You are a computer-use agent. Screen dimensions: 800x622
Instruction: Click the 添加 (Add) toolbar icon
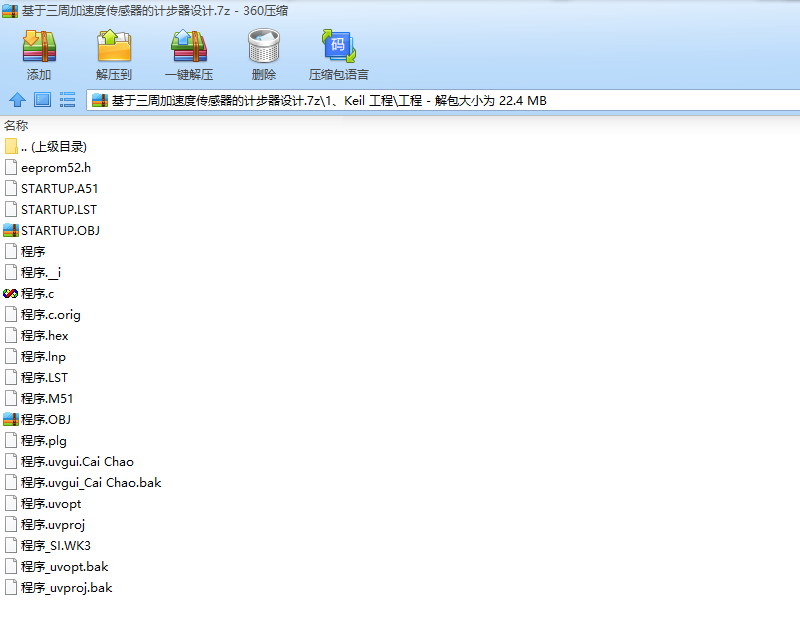click(x=39, y=46)
